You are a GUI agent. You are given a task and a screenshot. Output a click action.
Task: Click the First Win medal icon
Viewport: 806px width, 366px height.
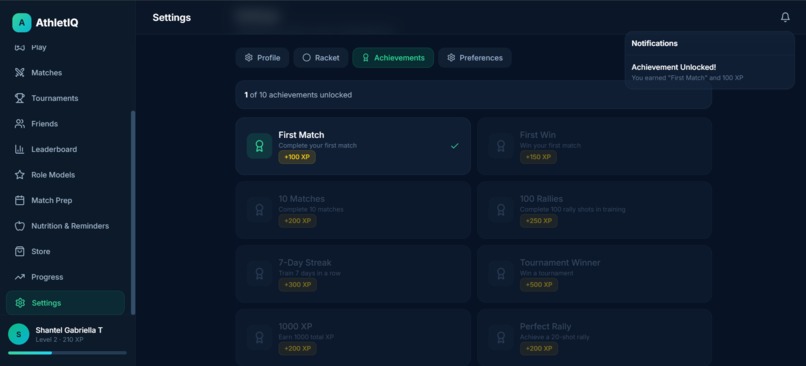pos(501,146)
